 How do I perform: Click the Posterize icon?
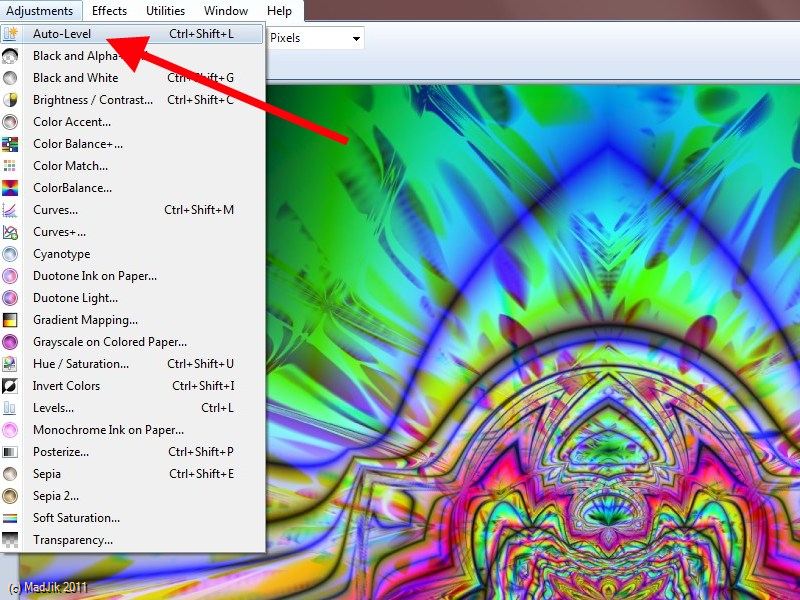(x=10, y=452)
